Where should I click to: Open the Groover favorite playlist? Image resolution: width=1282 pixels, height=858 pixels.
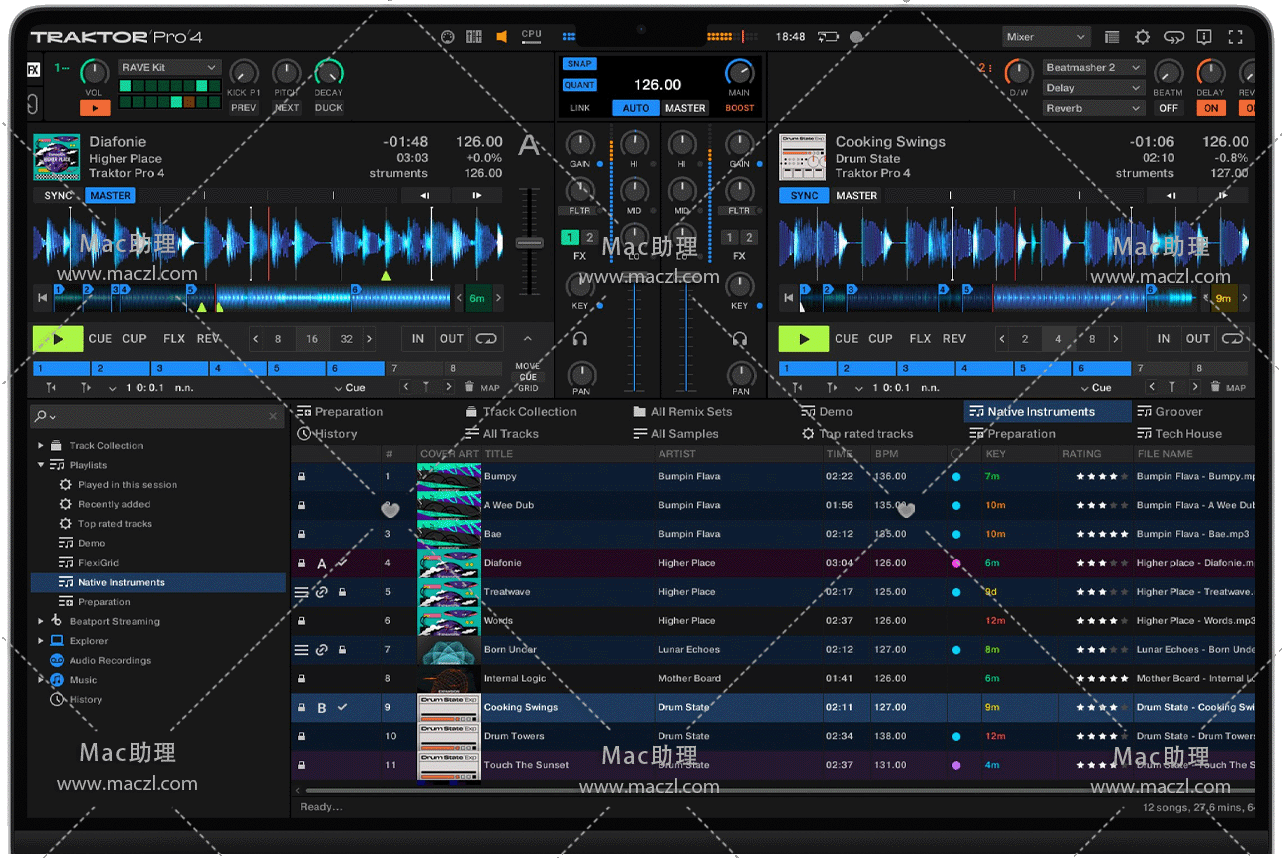point(1178,412)
